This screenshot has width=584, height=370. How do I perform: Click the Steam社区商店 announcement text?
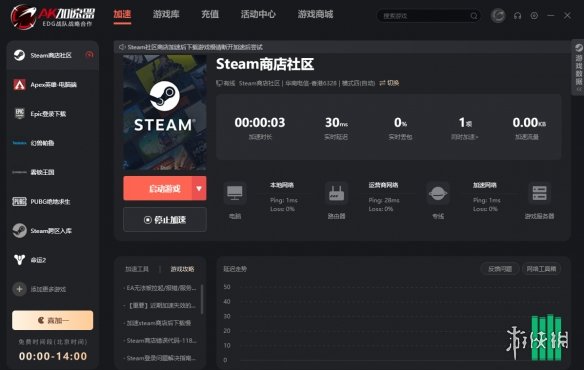click(195, 47)
